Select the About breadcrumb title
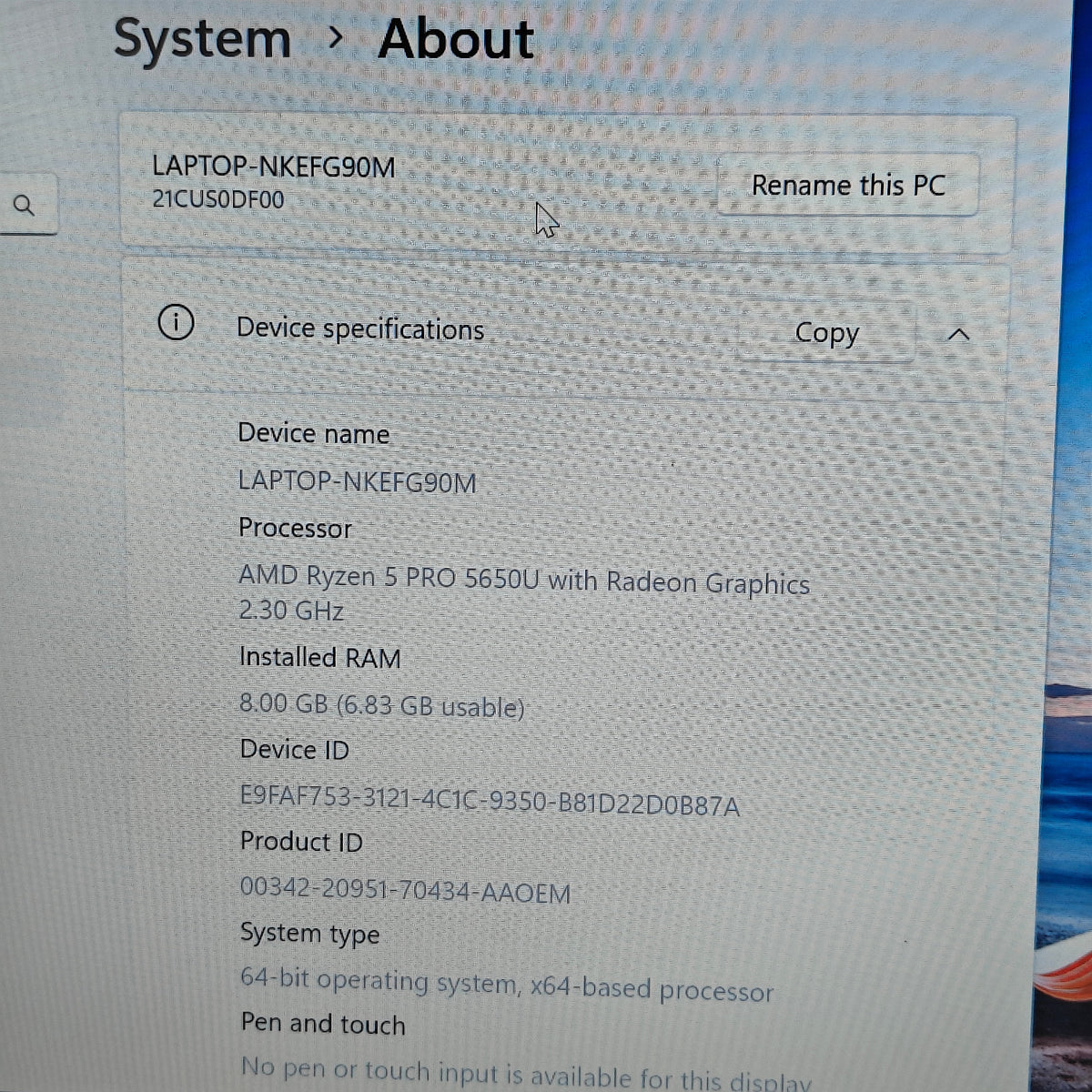Screen dimensions: 1092x1092 [456, 39]
